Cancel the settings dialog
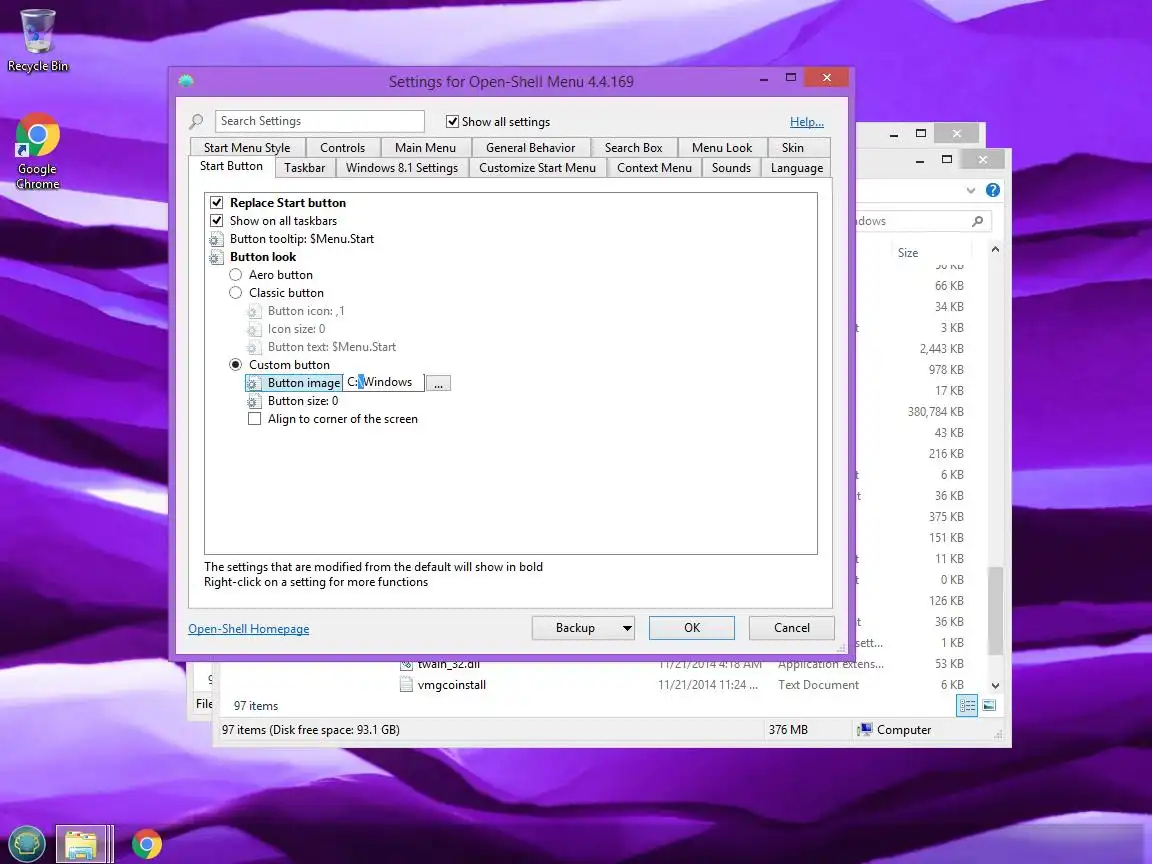The height and width of the screenshot is (864, 1152). [x=791, y=628]
